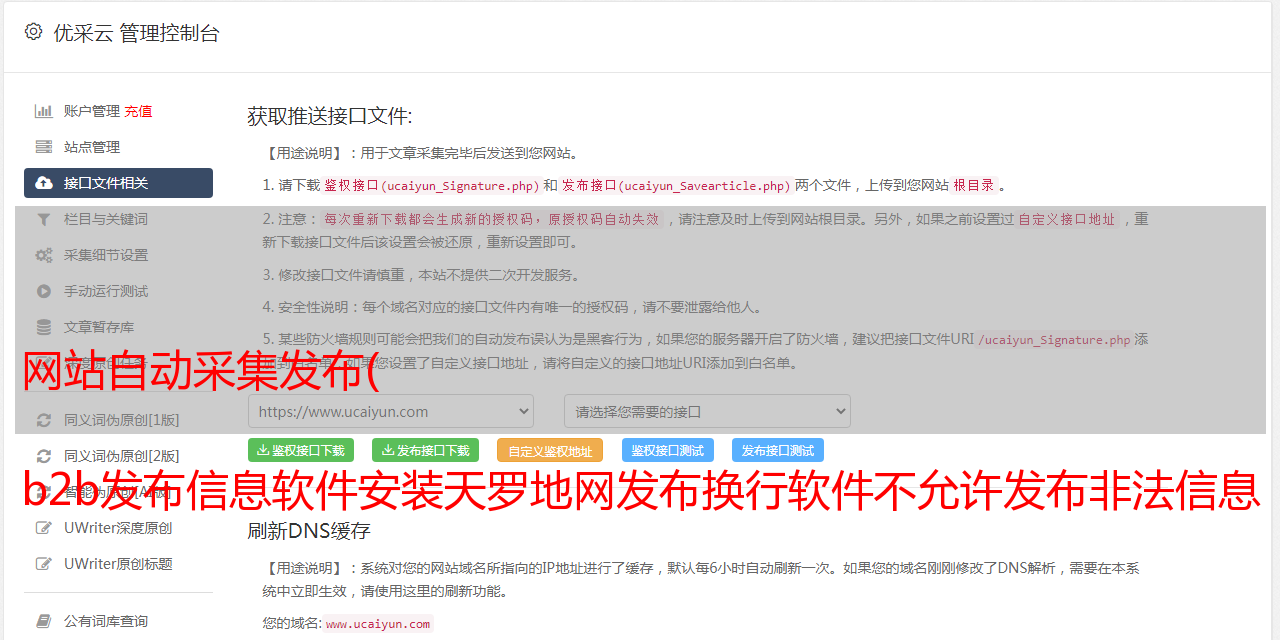Click the database icon for 文章暂存库
The height and width of the screenshot is (640, 1280).
[x=44, y=327]
